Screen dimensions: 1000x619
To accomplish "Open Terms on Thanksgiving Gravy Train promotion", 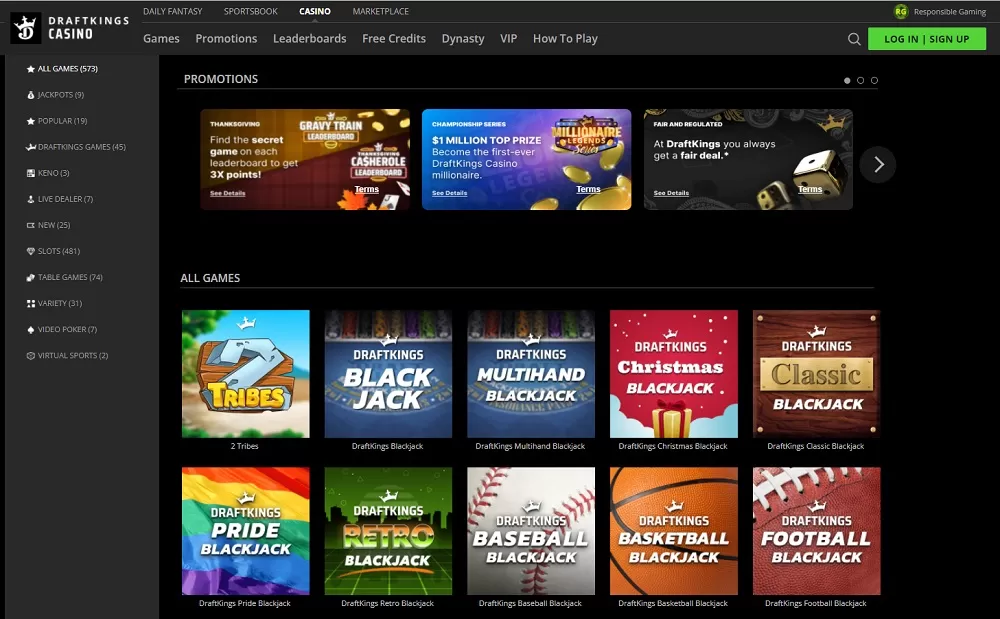I will (367, 189).
